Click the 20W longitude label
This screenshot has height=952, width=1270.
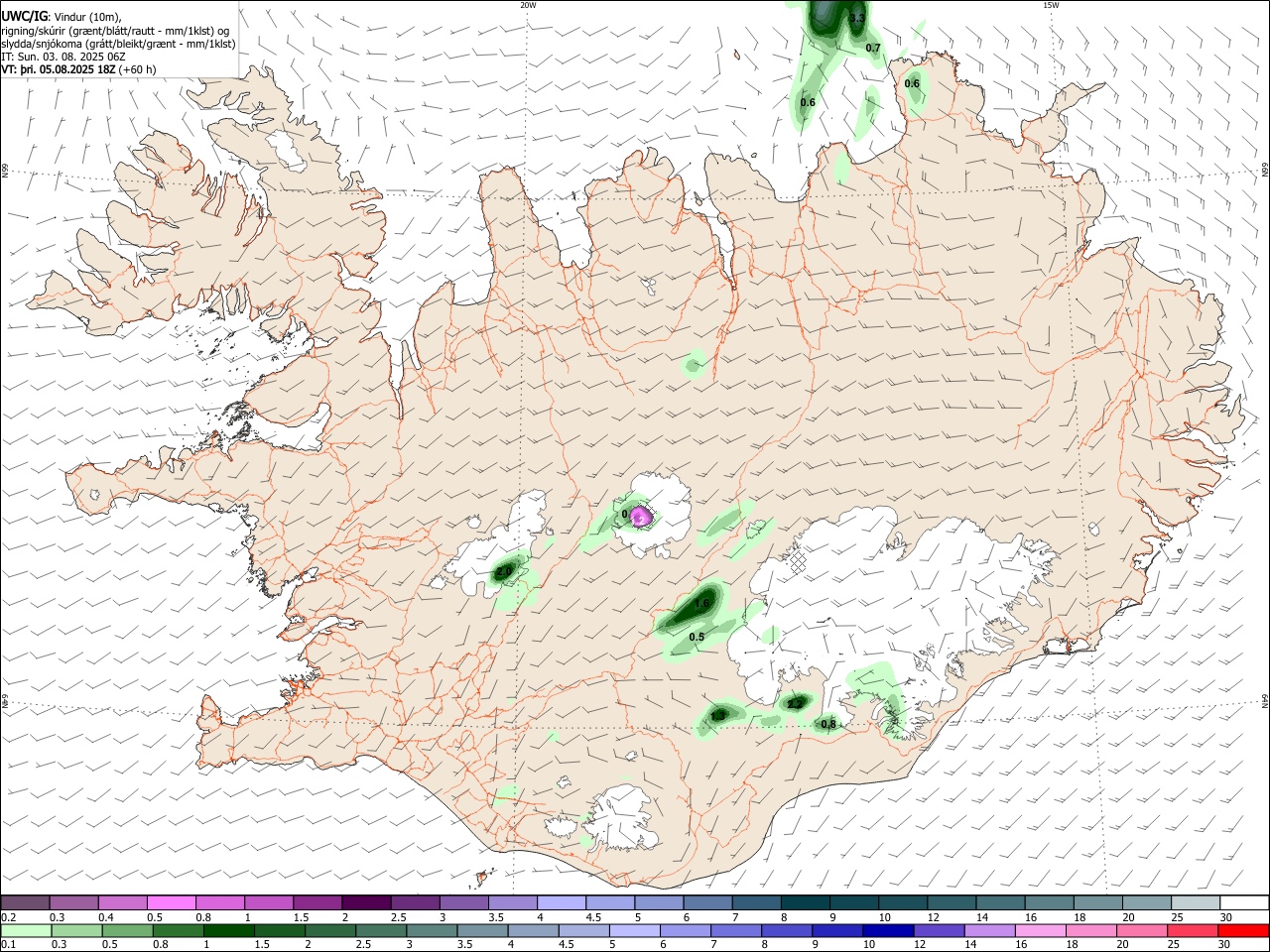click(528, 5)
